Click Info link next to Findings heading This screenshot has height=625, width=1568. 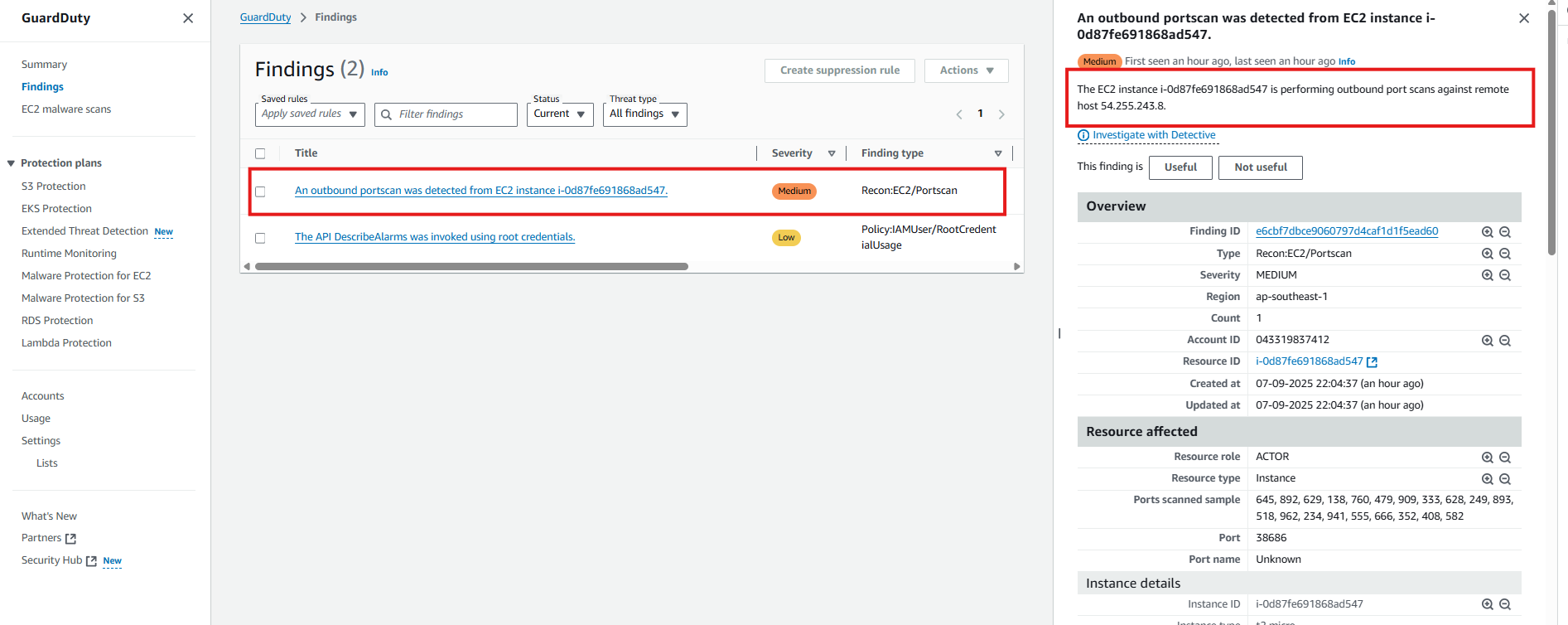(379, 73)
